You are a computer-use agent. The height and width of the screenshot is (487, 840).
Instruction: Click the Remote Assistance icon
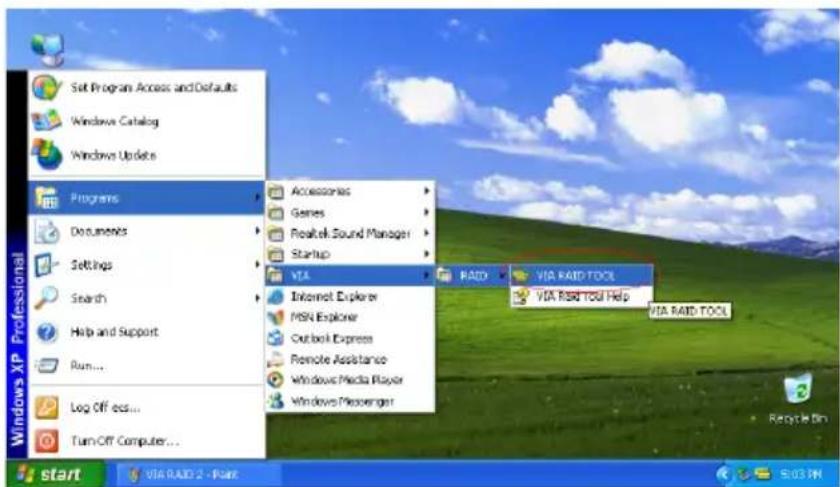coord(275,359)
